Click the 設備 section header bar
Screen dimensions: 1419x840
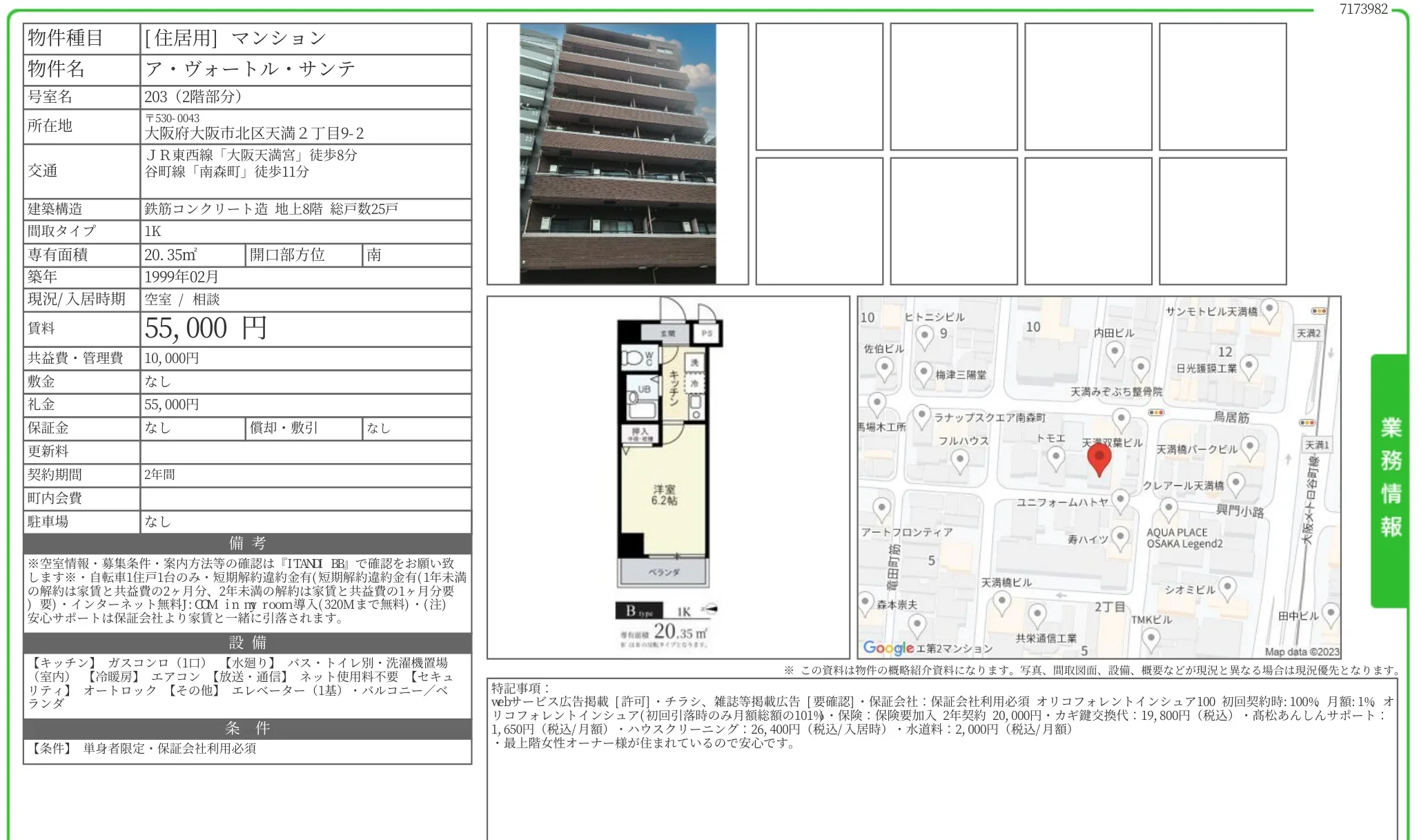247,643
